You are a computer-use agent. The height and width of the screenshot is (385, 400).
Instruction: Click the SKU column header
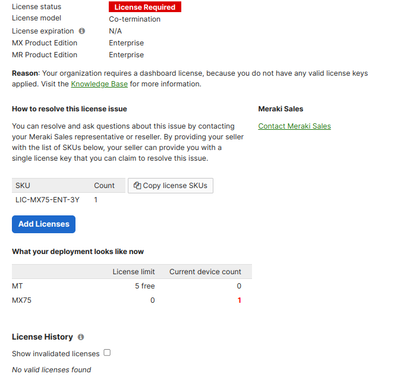(23, 185)
